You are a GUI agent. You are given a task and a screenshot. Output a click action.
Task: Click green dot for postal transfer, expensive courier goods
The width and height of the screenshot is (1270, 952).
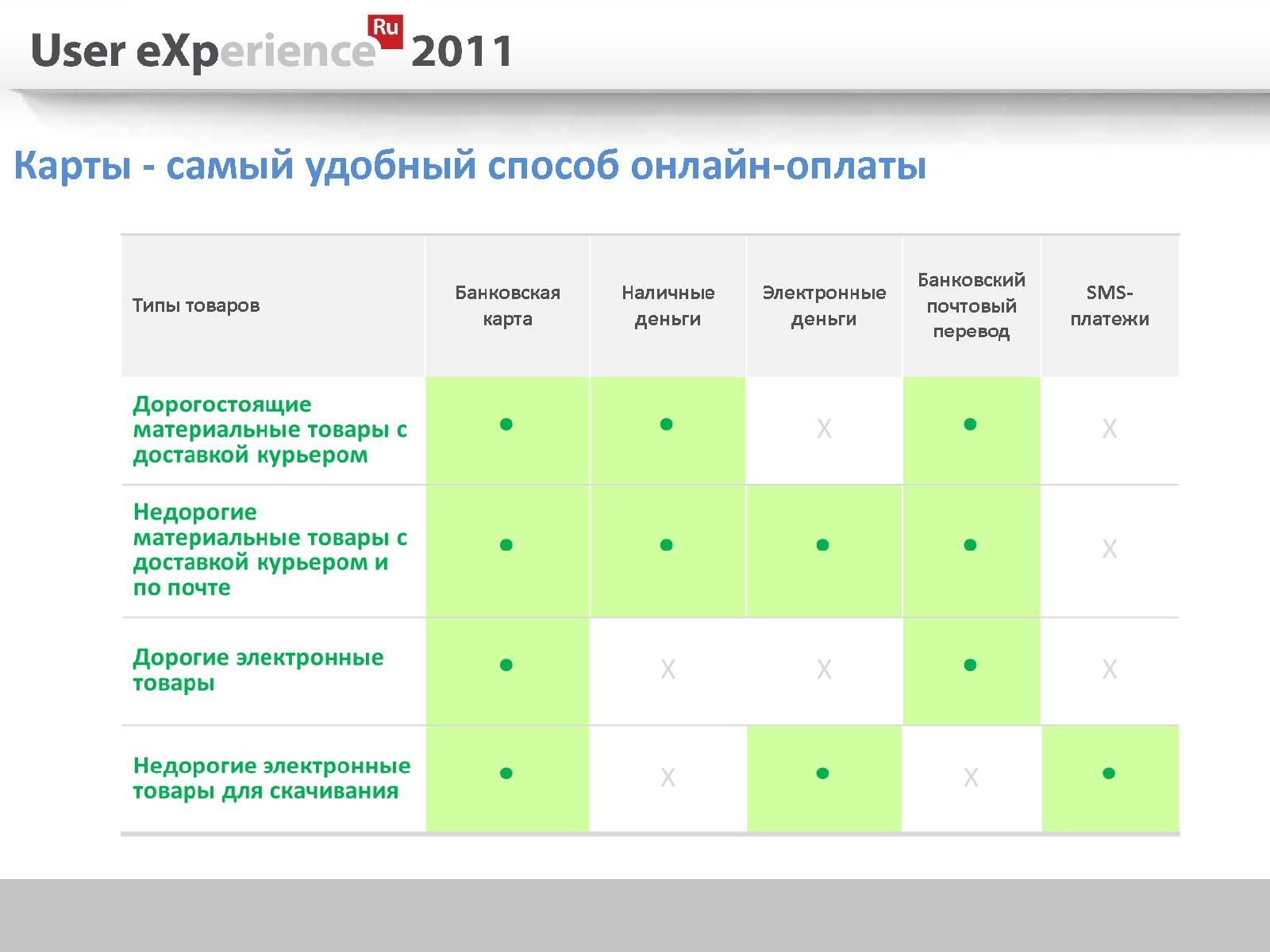(x=970, y=424)
